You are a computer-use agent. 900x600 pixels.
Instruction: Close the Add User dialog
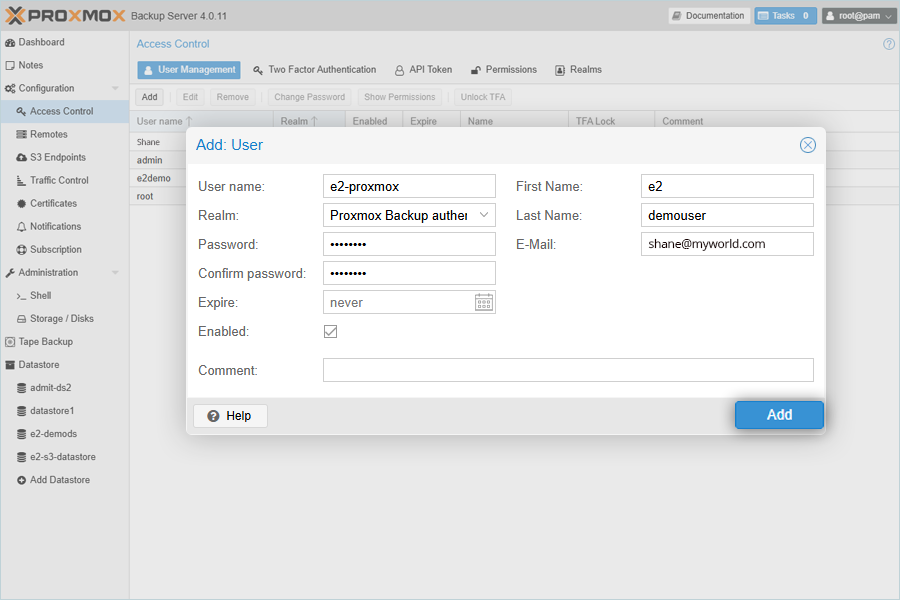coord(808,145)
